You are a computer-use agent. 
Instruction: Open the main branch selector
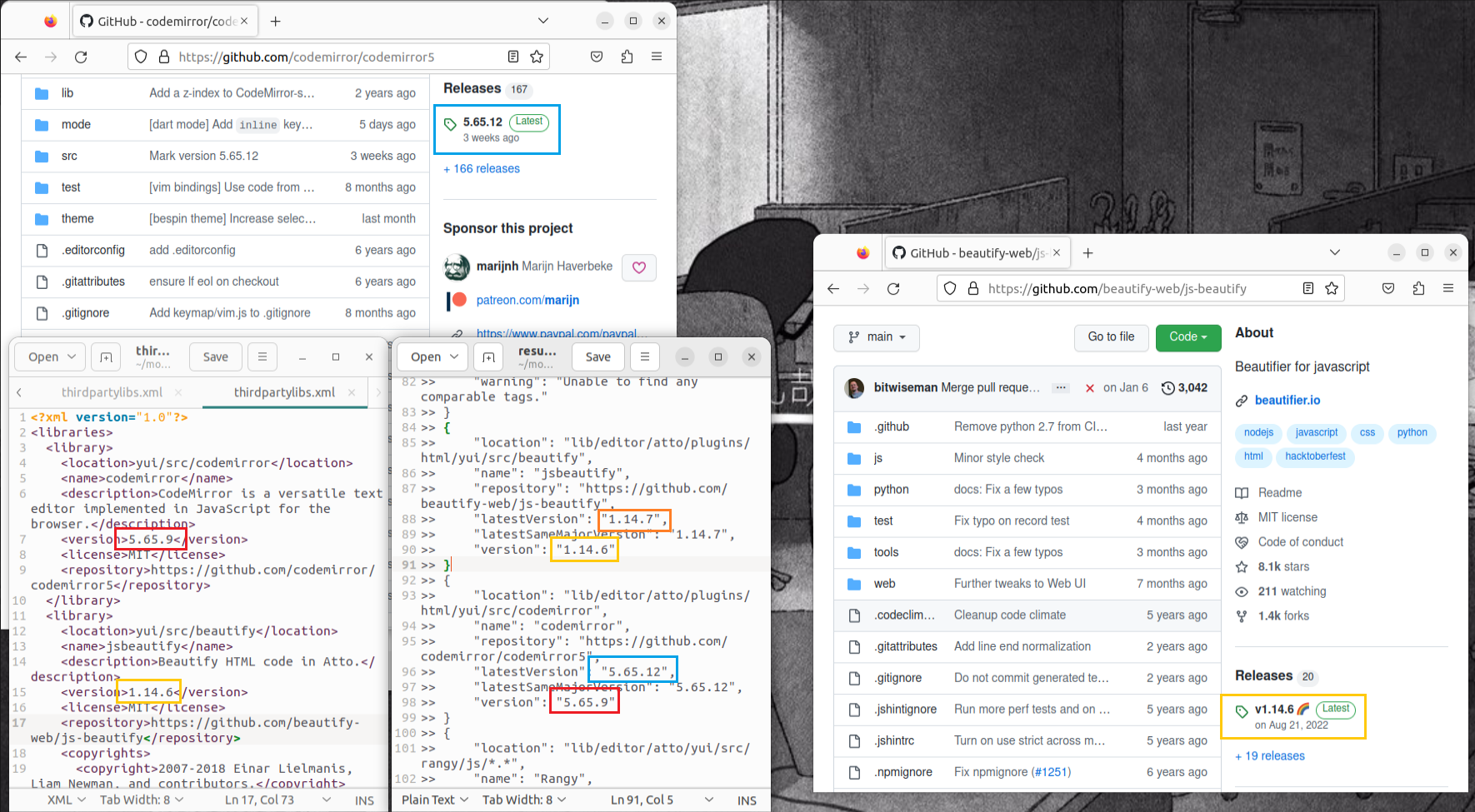[877, 336]
